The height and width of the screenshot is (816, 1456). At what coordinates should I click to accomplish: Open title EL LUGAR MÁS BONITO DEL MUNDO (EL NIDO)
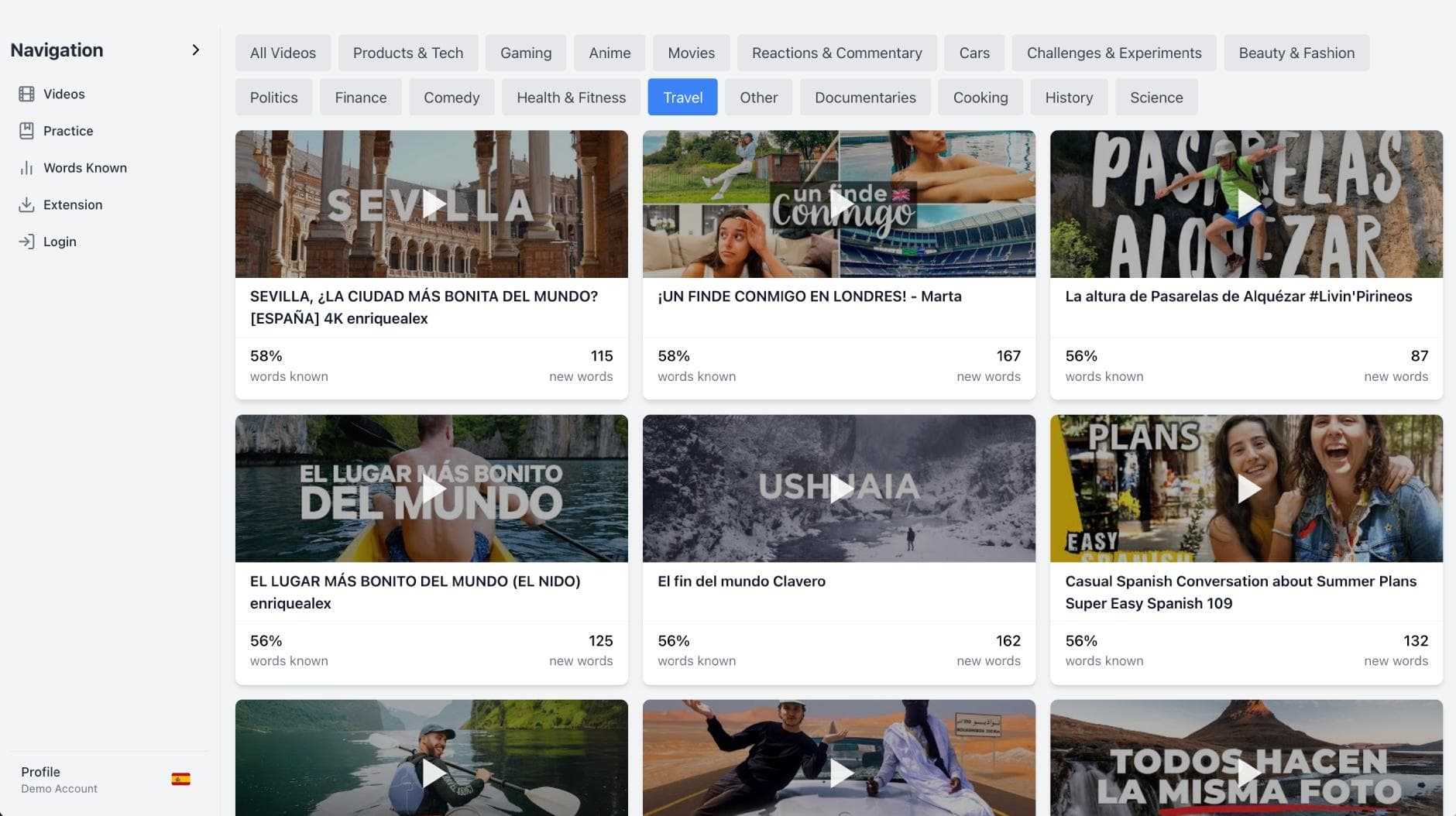[415, 592]
